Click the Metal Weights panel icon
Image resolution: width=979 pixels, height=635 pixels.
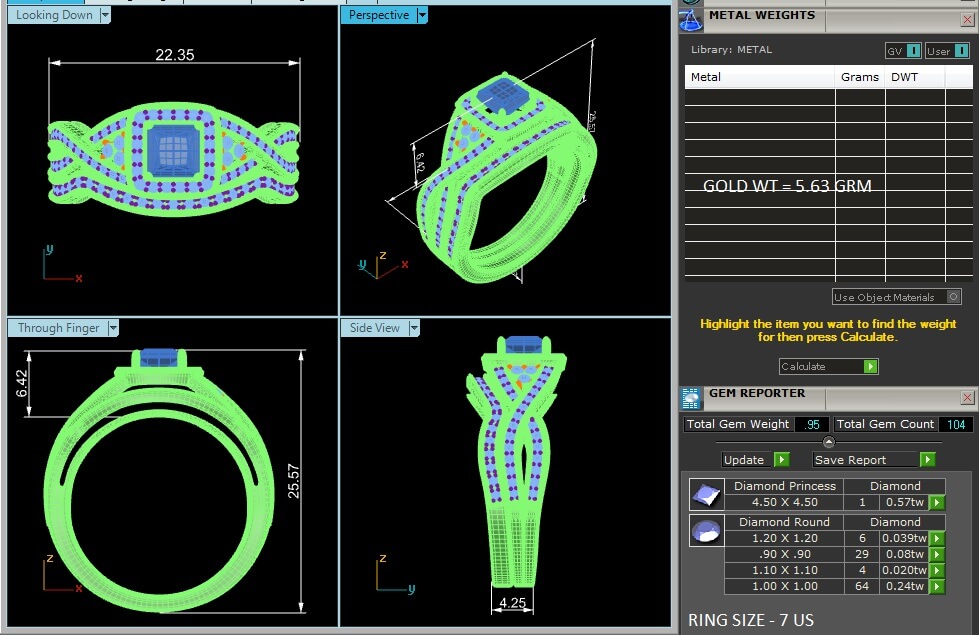[690, 20]
